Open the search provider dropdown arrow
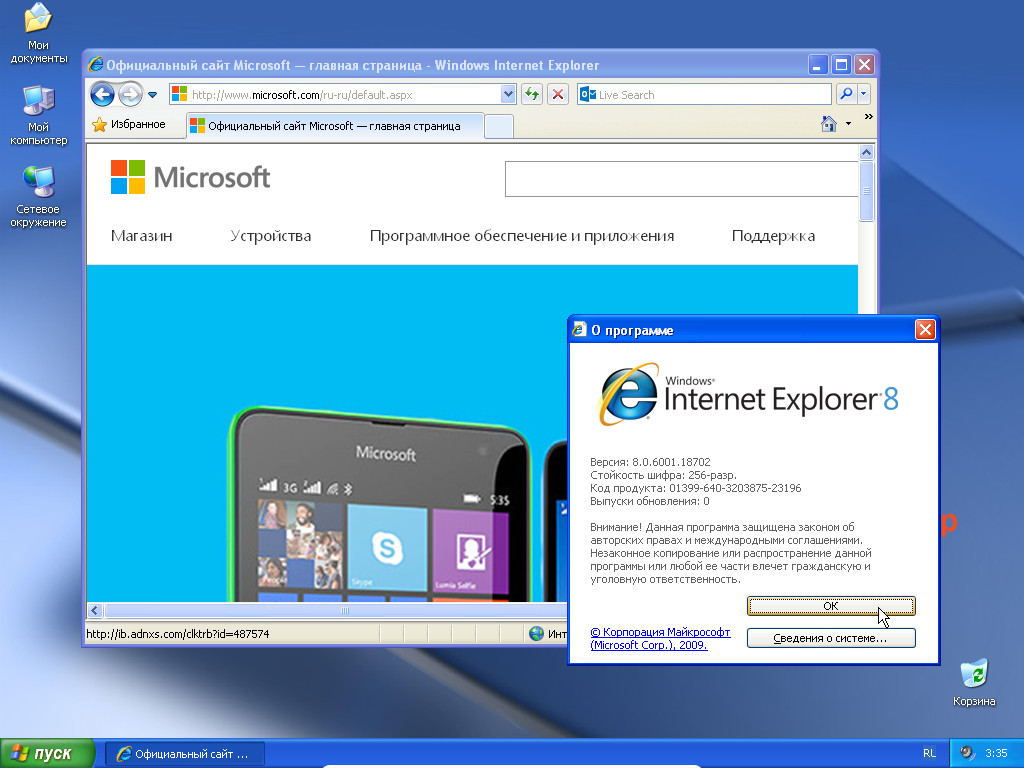Screen dimensions: 1024x768 pyautogui.click(x=862, y=93)
